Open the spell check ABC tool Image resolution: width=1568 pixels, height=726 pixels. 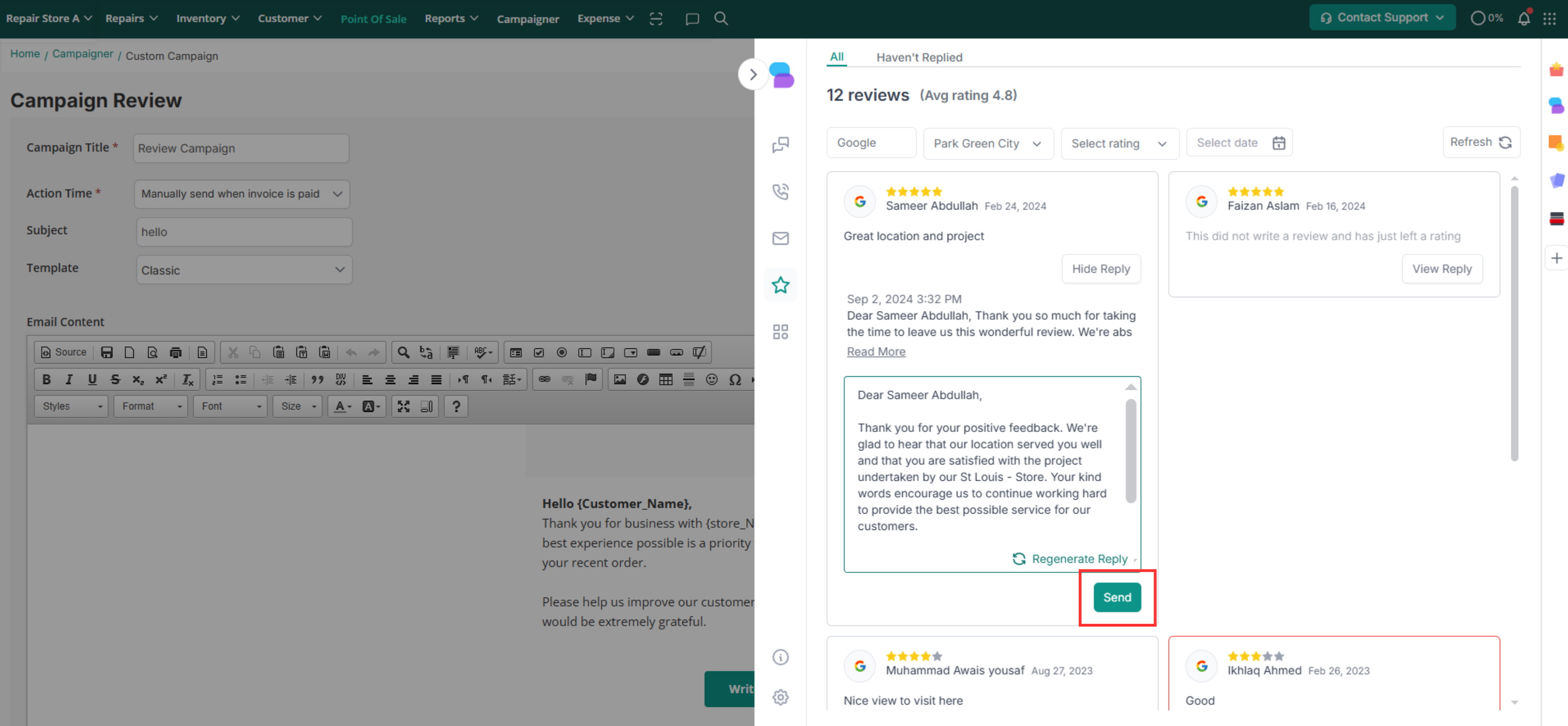[x=483, y=353]
